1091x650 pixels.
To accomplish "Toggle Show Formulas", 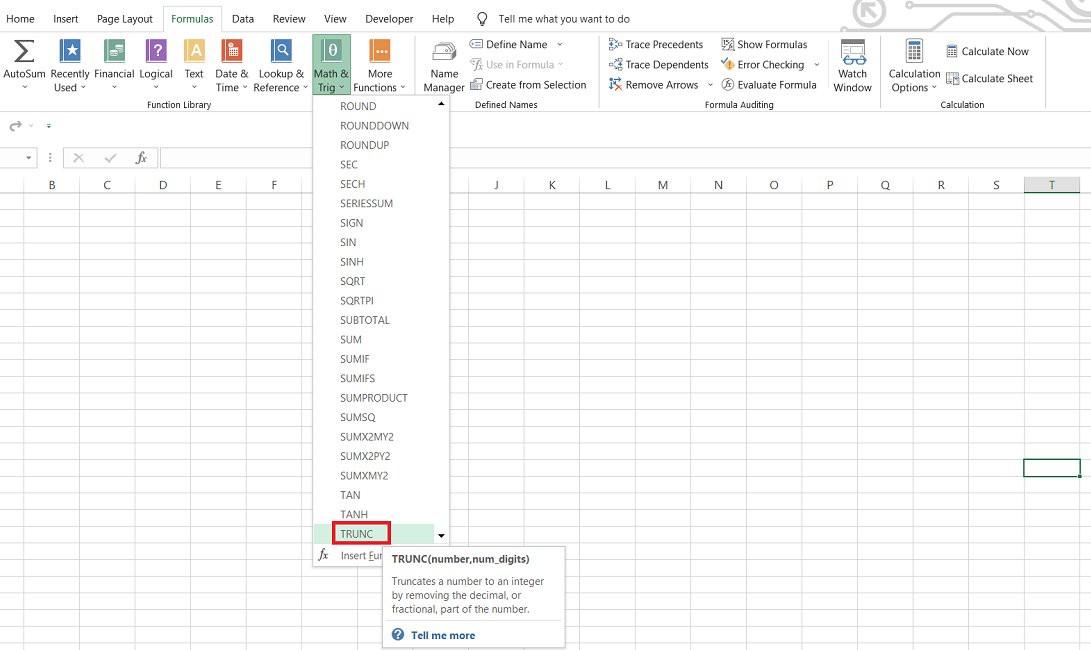I will [764, 44].
